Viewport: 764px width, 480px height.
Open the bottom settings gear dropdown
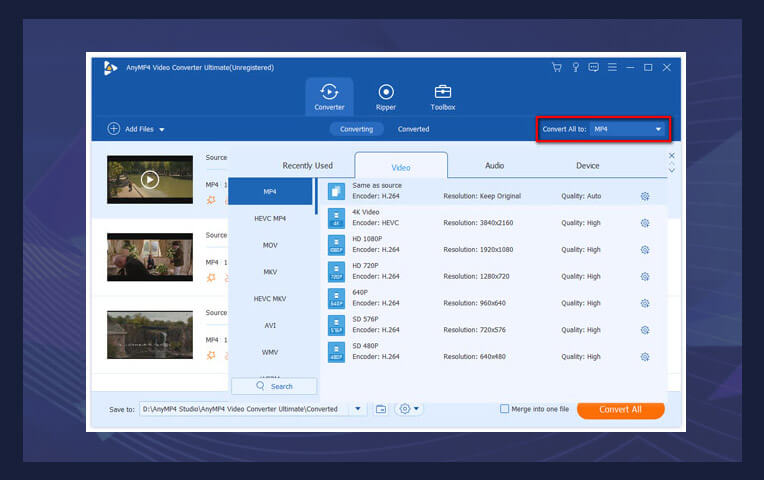[x=409, y=409]
